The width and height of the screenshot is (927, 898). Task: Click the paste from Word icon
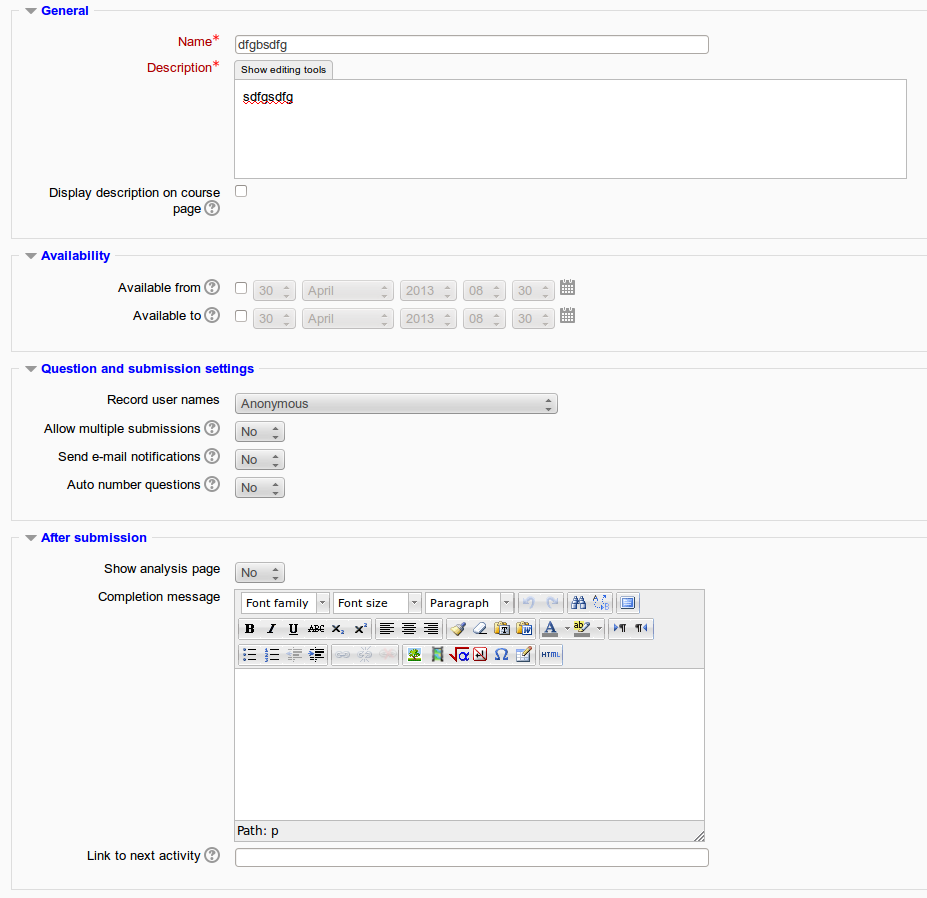(524, 628)
